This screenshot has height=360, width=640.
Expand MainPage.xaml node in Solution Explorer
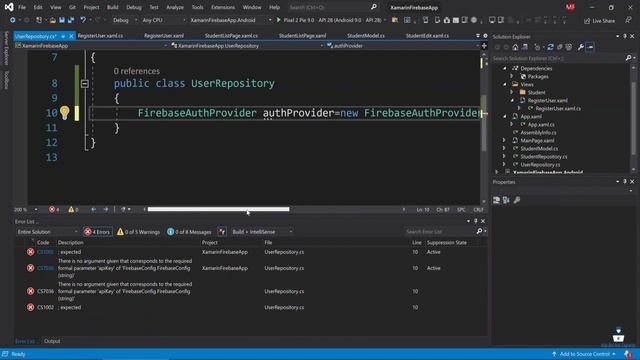(x=504, y=140)
